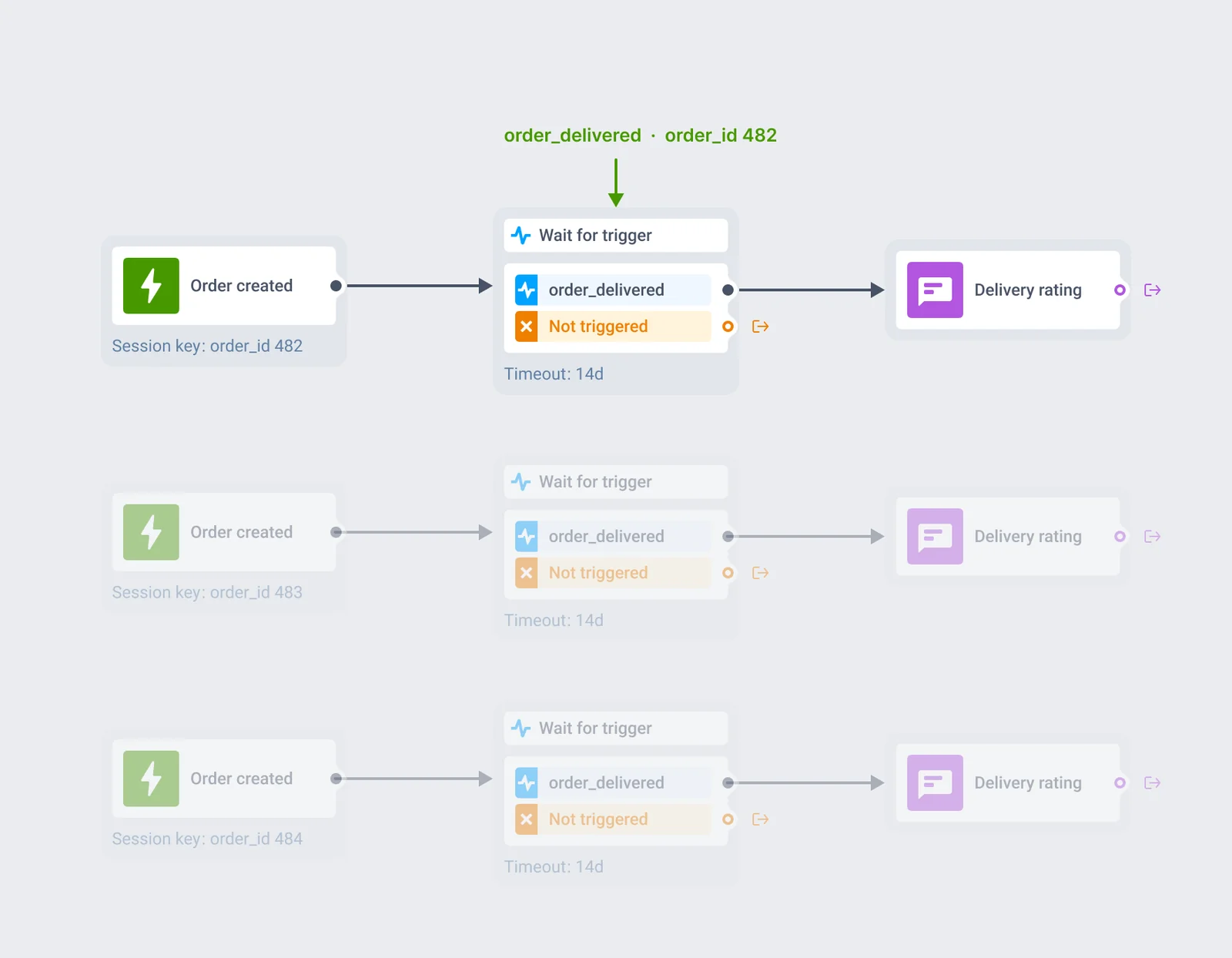Select top Not triggered branch row

click(x=613, y=327)
